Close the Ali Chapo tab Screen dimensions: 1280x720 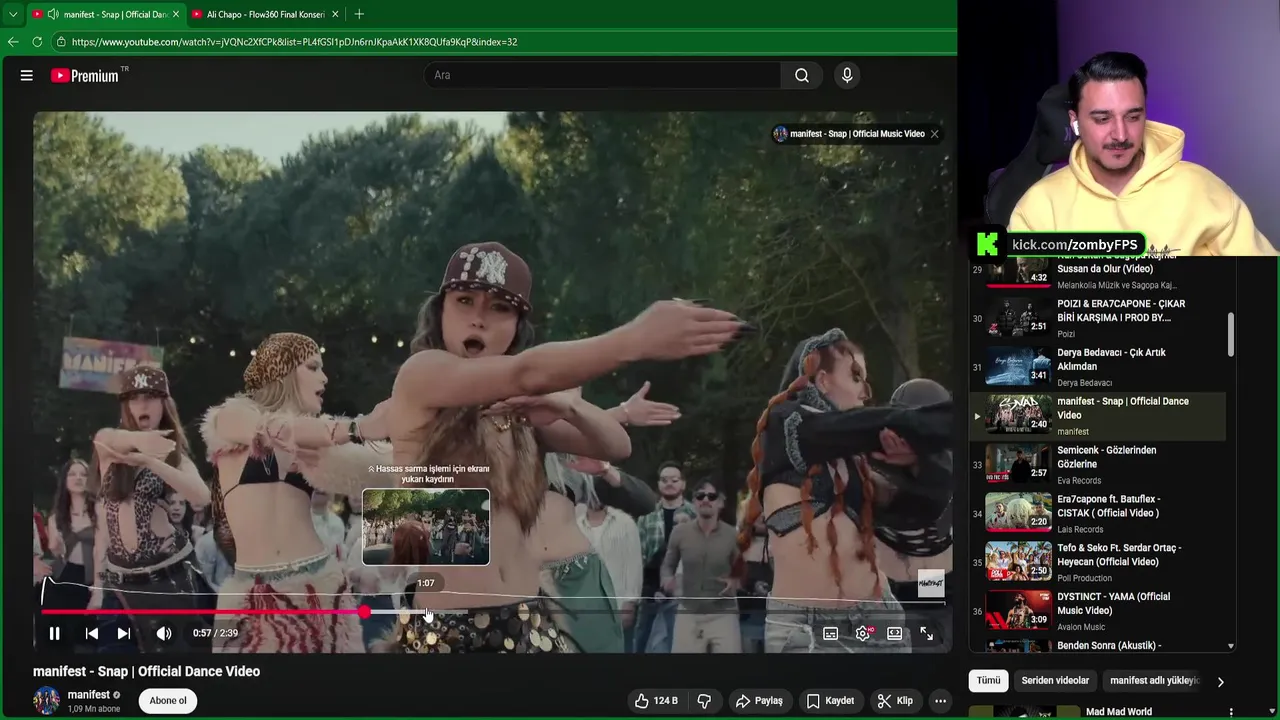click(x=335, y=14)
